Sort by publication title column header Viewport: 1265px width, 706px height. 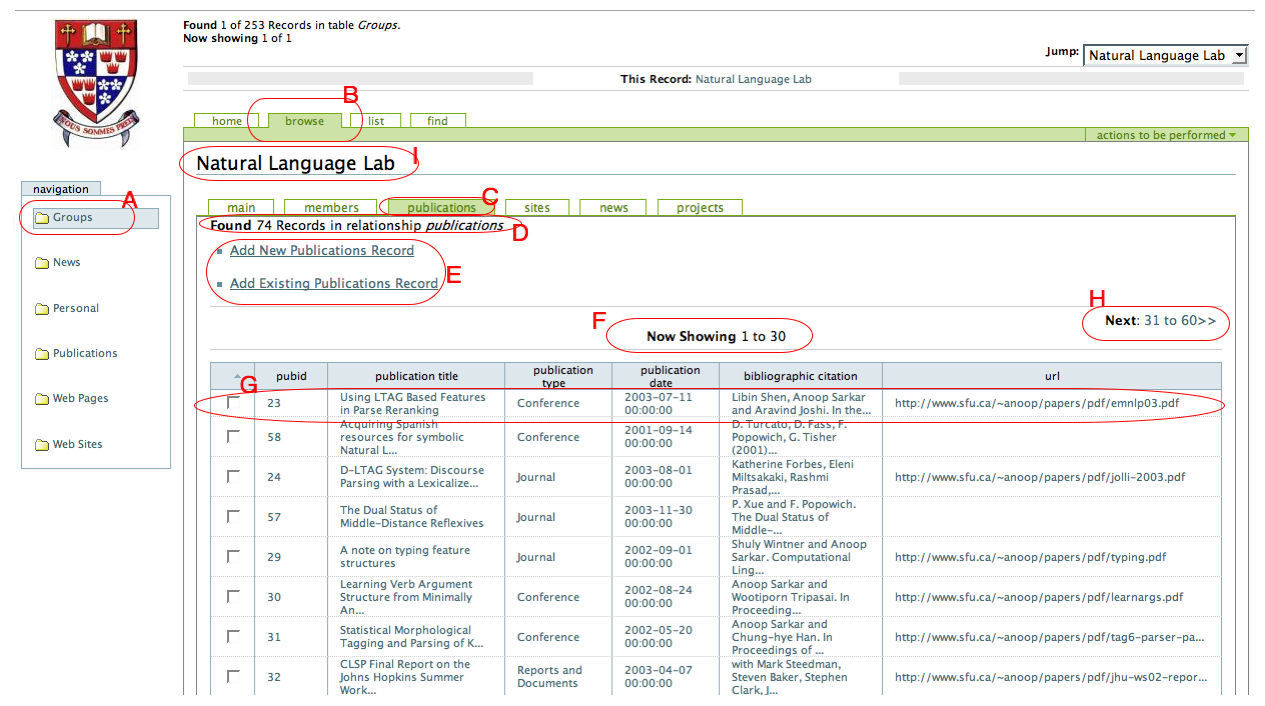tap(416, 376)
